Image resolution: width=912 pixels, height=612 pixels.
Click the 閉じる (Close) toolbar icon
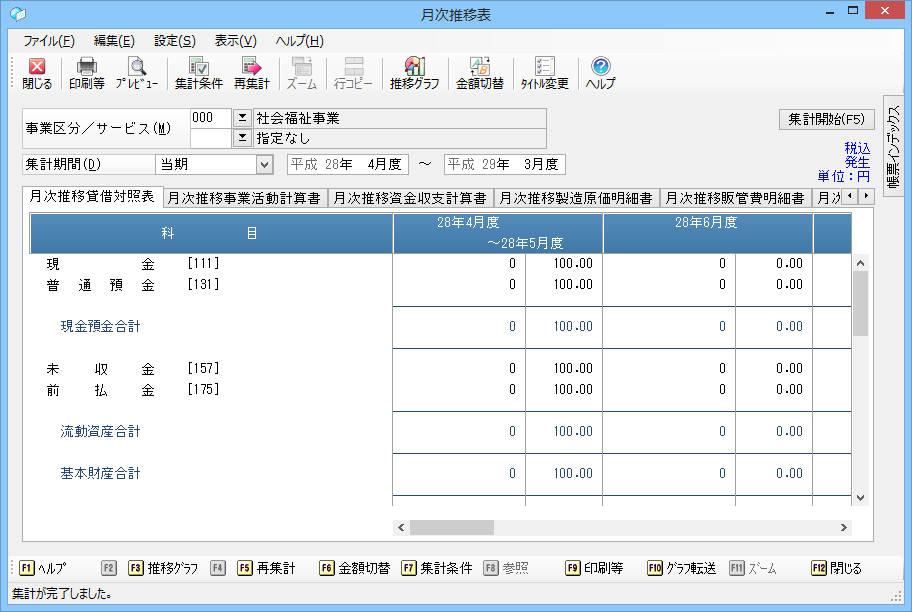[x=37, y=73]
